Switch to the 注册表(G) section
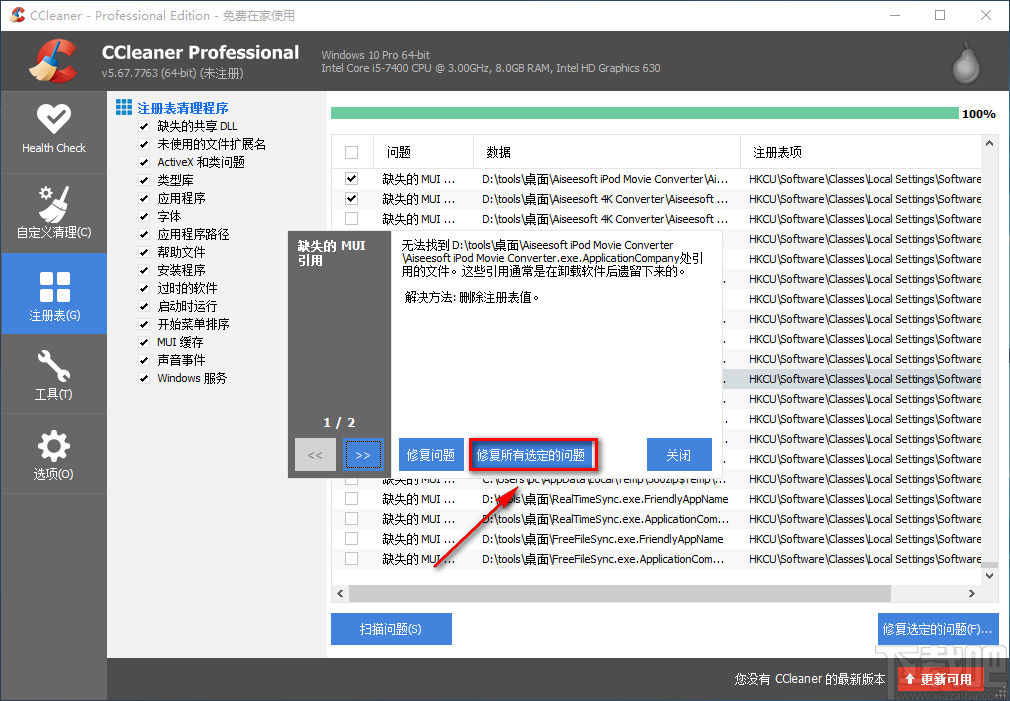This screenshot has width=1010, height=701. point(54,294)
